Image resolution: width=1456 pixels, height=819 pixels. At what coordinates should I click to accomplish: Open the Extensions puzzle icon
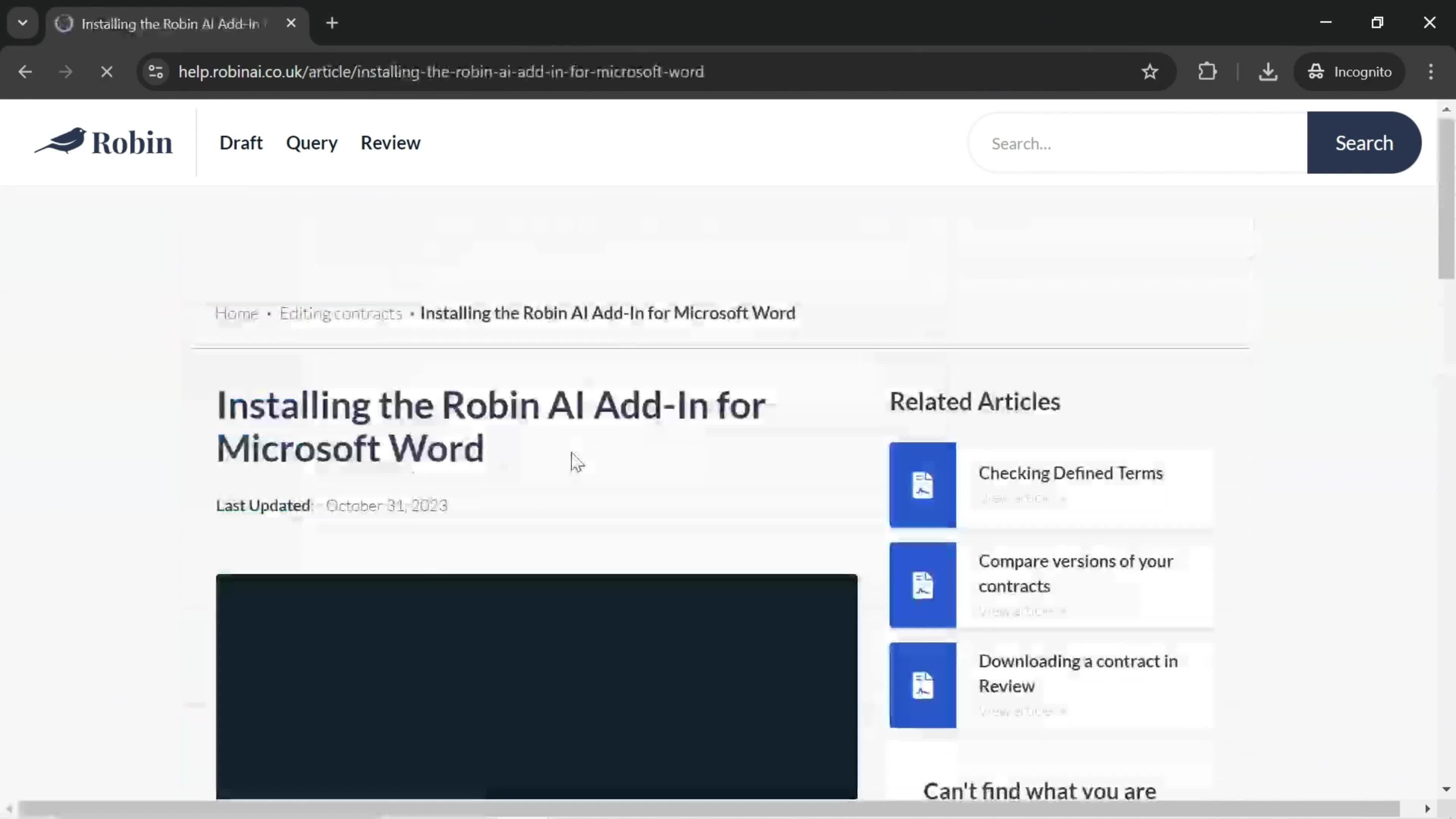click(1207, 72)
